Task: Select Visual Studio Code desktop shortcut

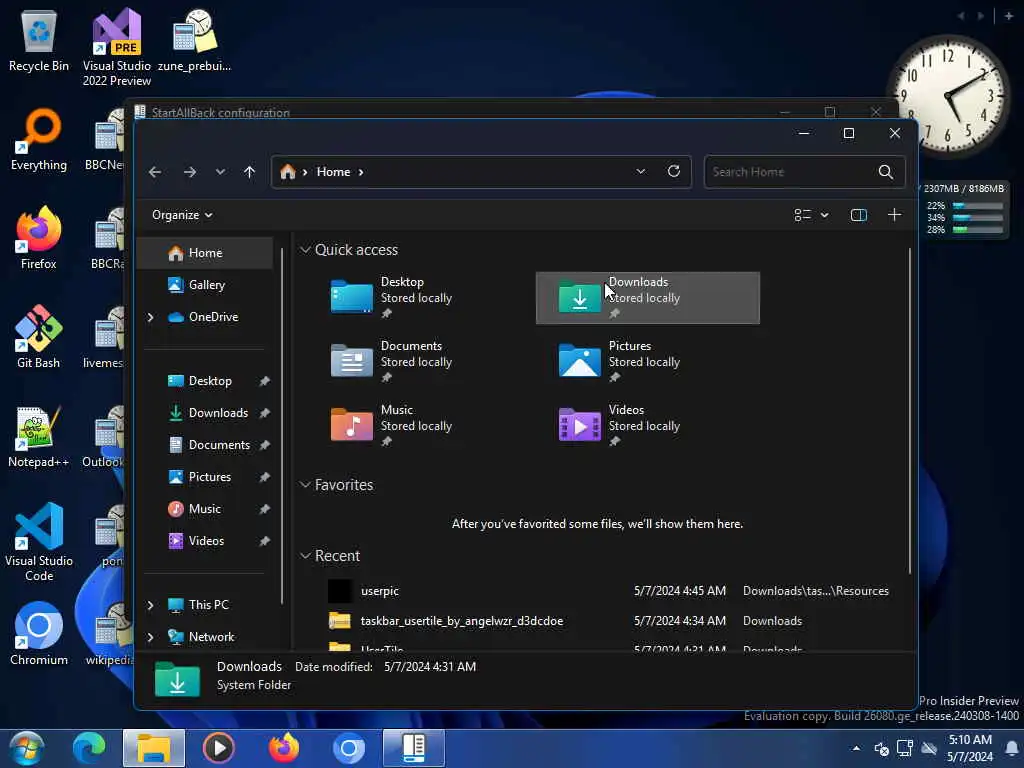Action: click(39, 542)
